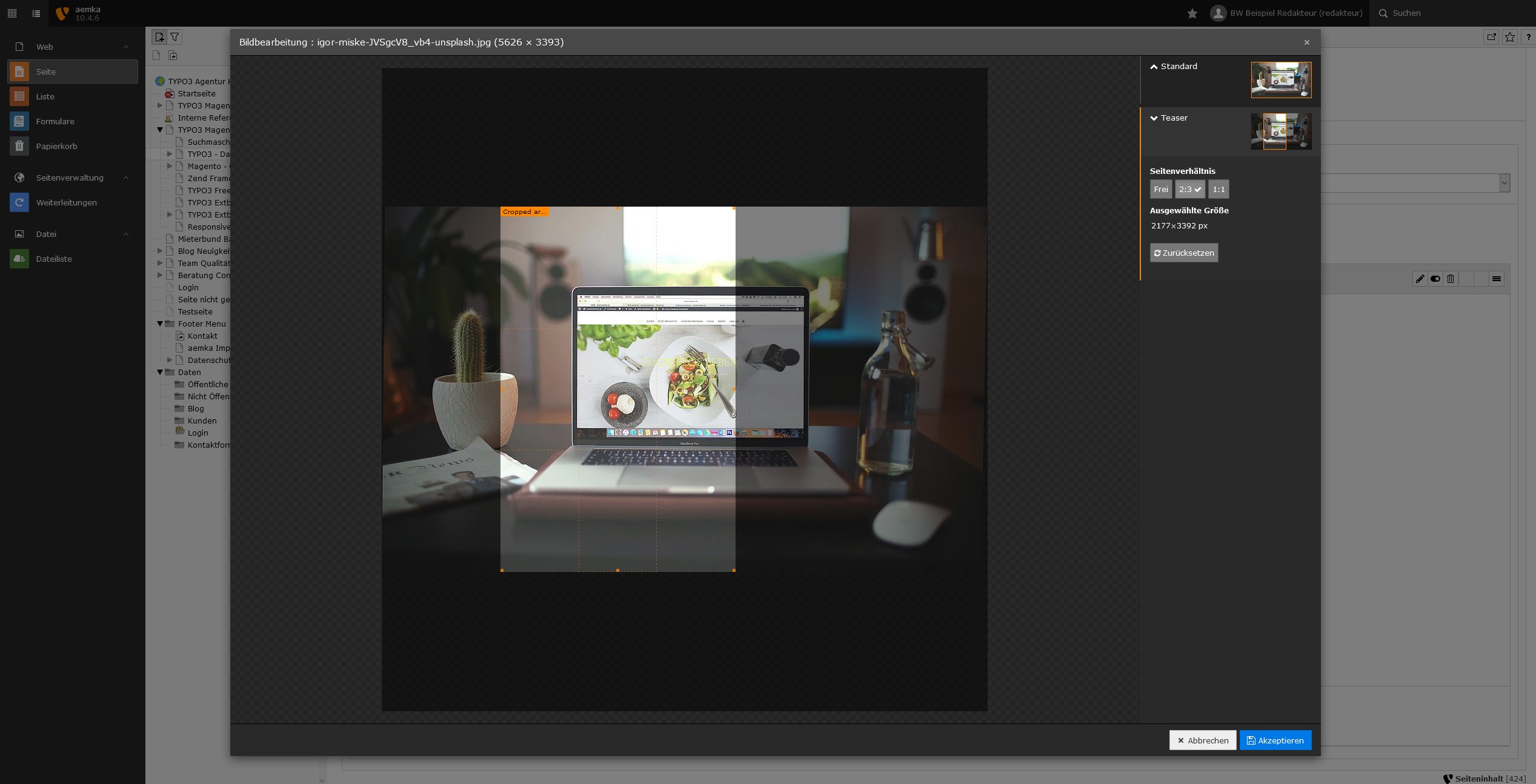Screen dimensions: 1536x784
Task: Collapse the Web module group
Action: pyautogui.click(x=125, y=47)
